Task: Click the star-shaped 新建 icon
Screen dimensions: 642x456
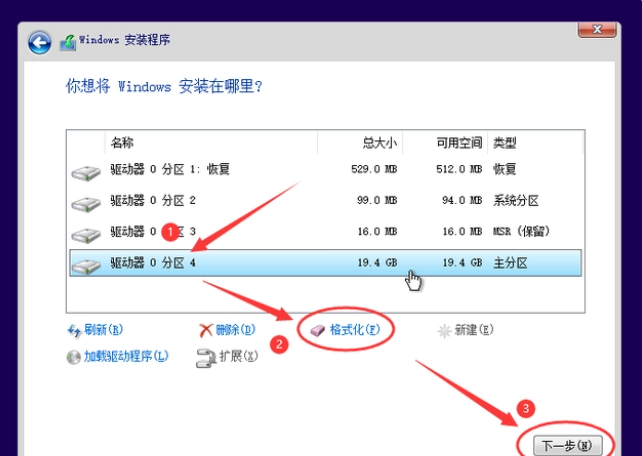Action: click(x=444, y=330)
